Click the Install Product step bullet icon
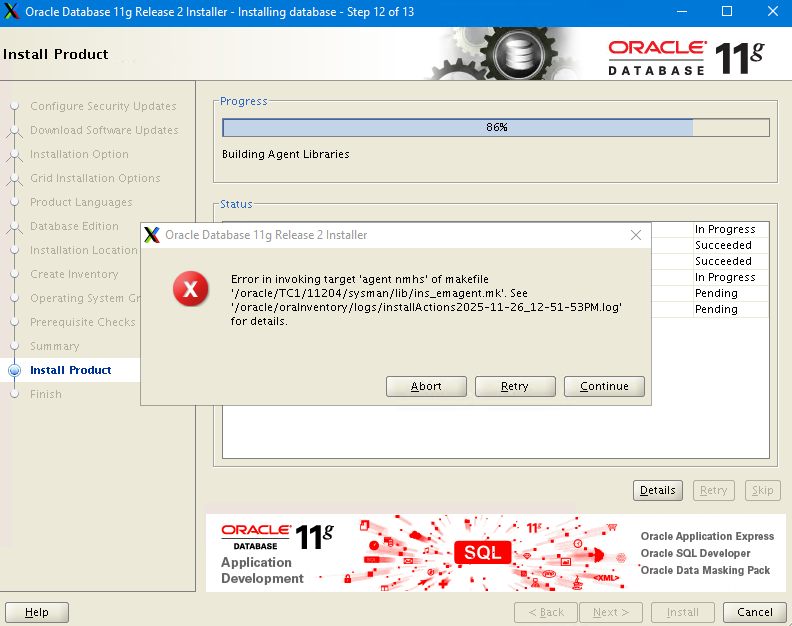Image resolution: width=792 pixels, height=626 pixels. 15,370
